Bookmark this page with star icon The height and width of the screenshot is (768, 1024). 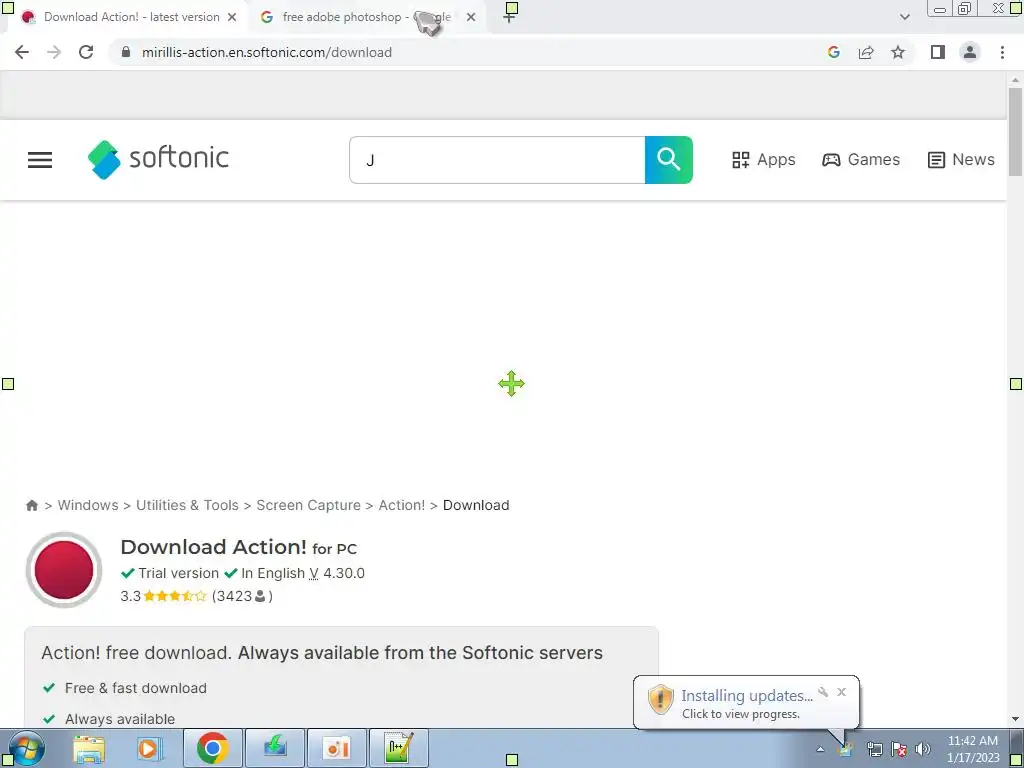[898, 52]
